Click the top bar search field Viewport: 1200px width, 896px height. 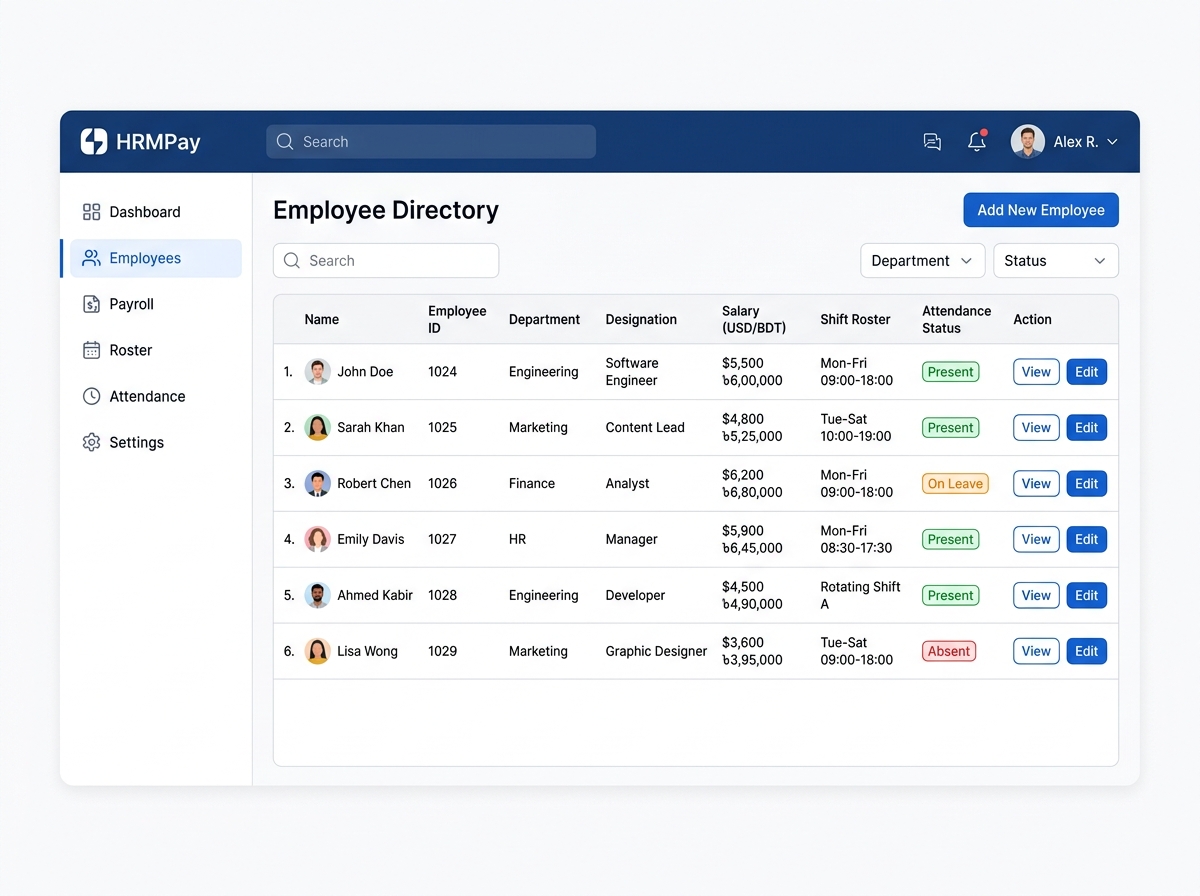coord(431,142)
